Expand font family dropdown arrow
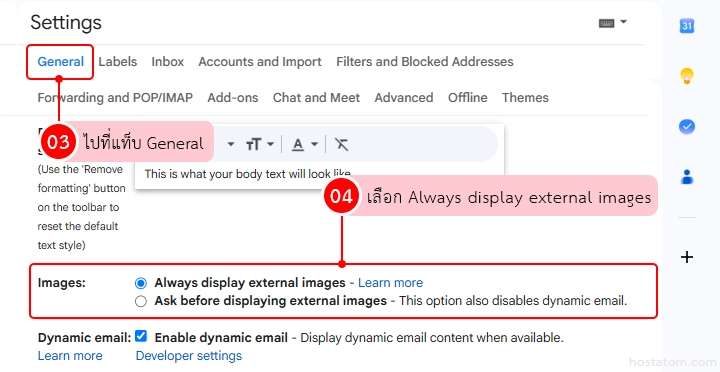The height and width of the screenshot is (372, 720). click(x=231, y=144)
